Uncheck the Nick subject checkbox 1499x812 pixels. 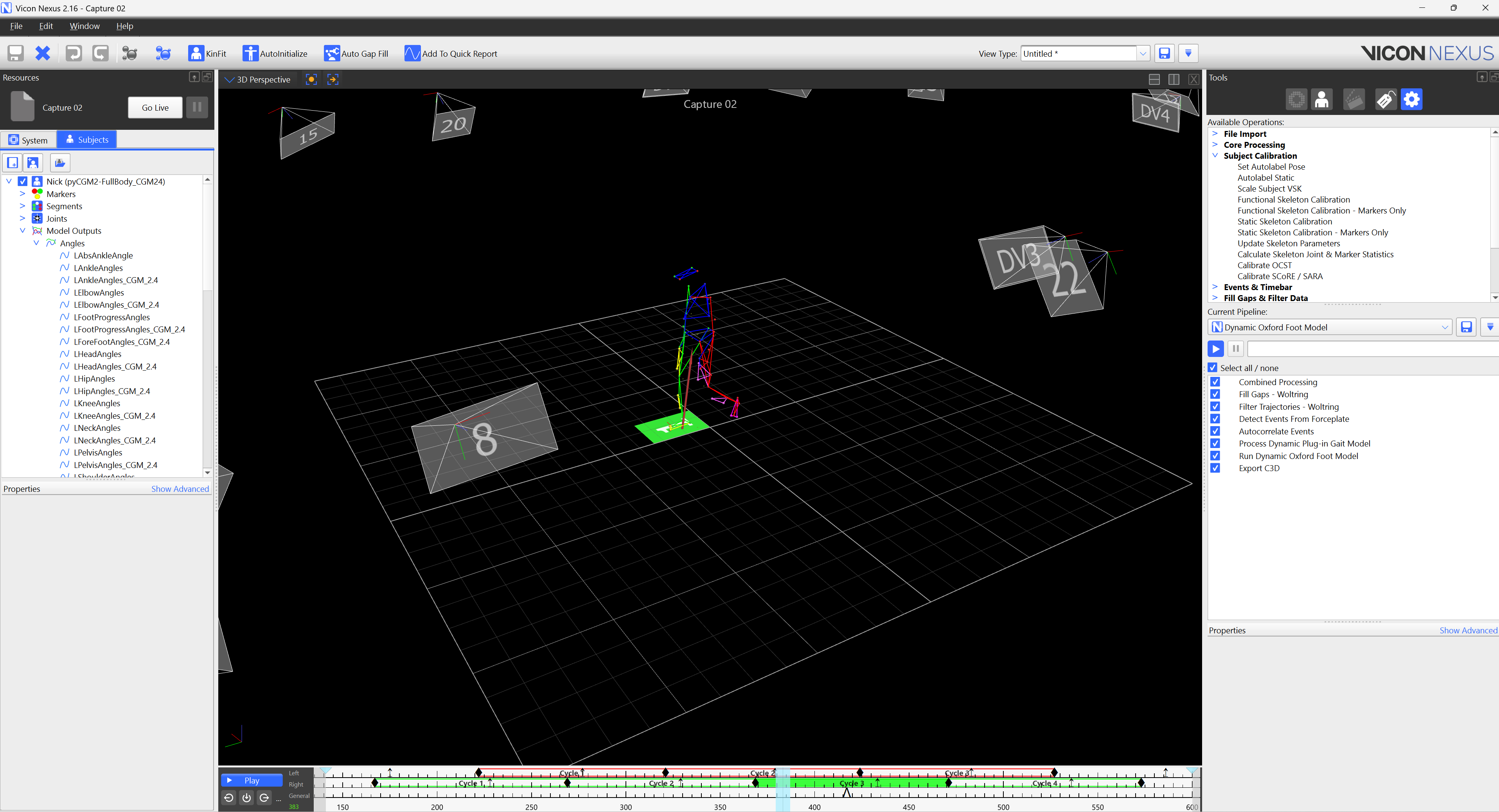(x=23, y=181)
